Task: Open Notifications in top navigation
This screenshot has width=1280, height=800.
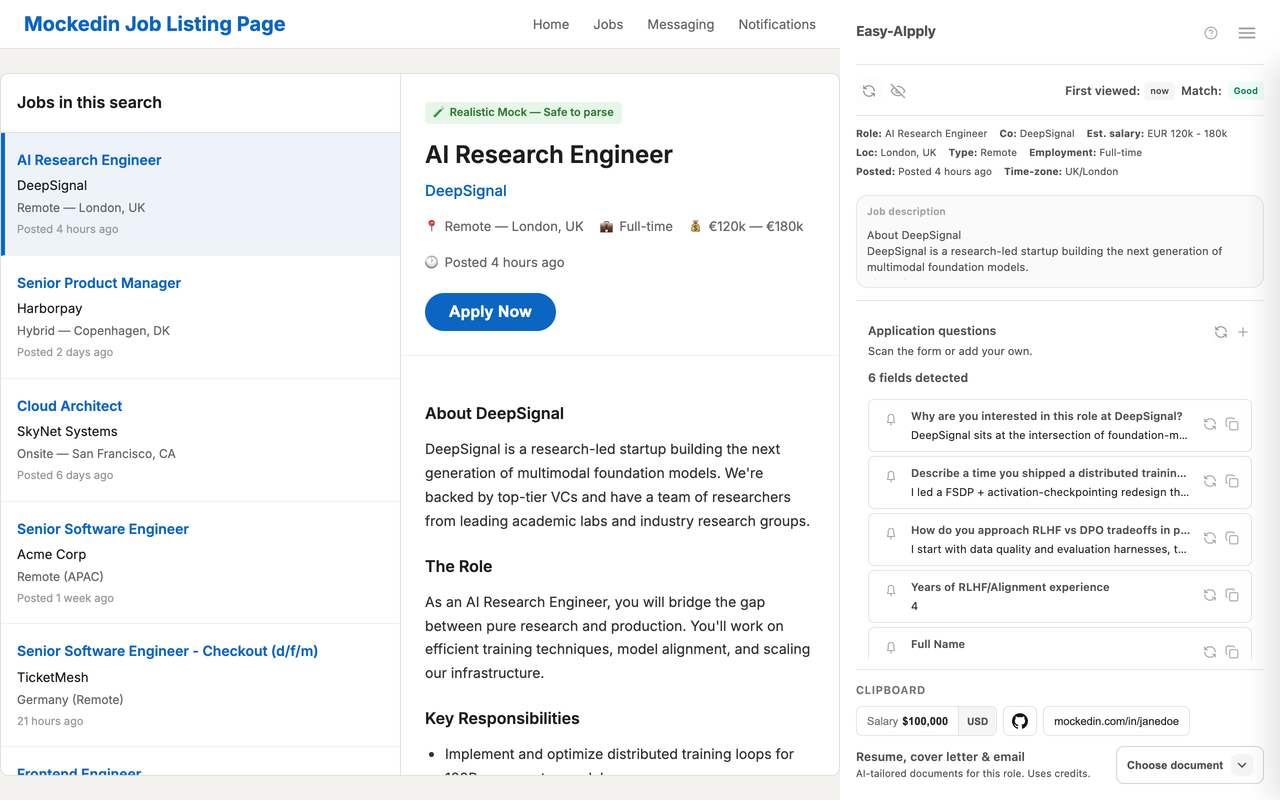Action: [x=777, y=24]
